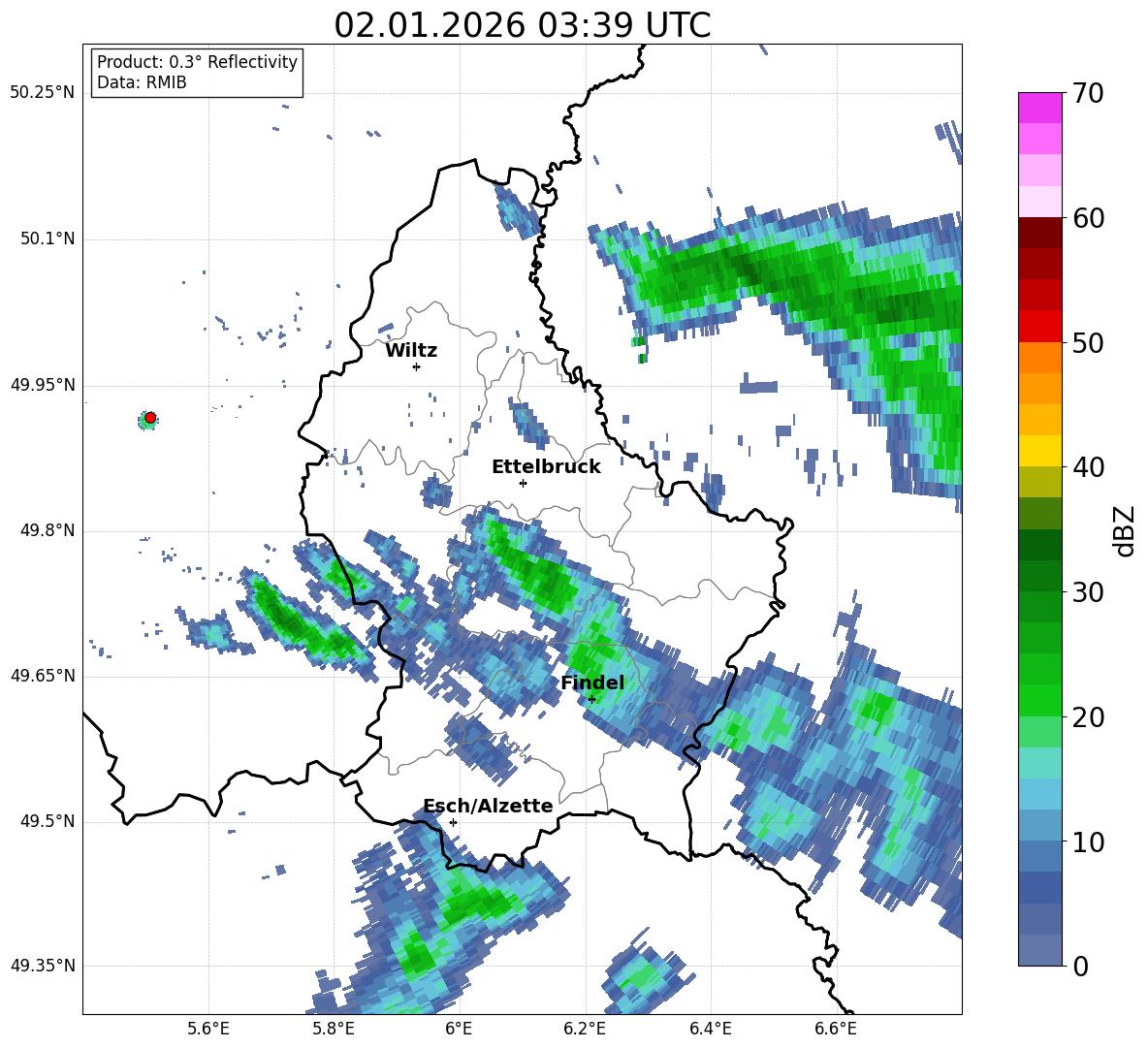The height and width of the screenshot is (1048, 1148).
Task: Click the Findel location cross marker
Action: click(x=591, y=699)
